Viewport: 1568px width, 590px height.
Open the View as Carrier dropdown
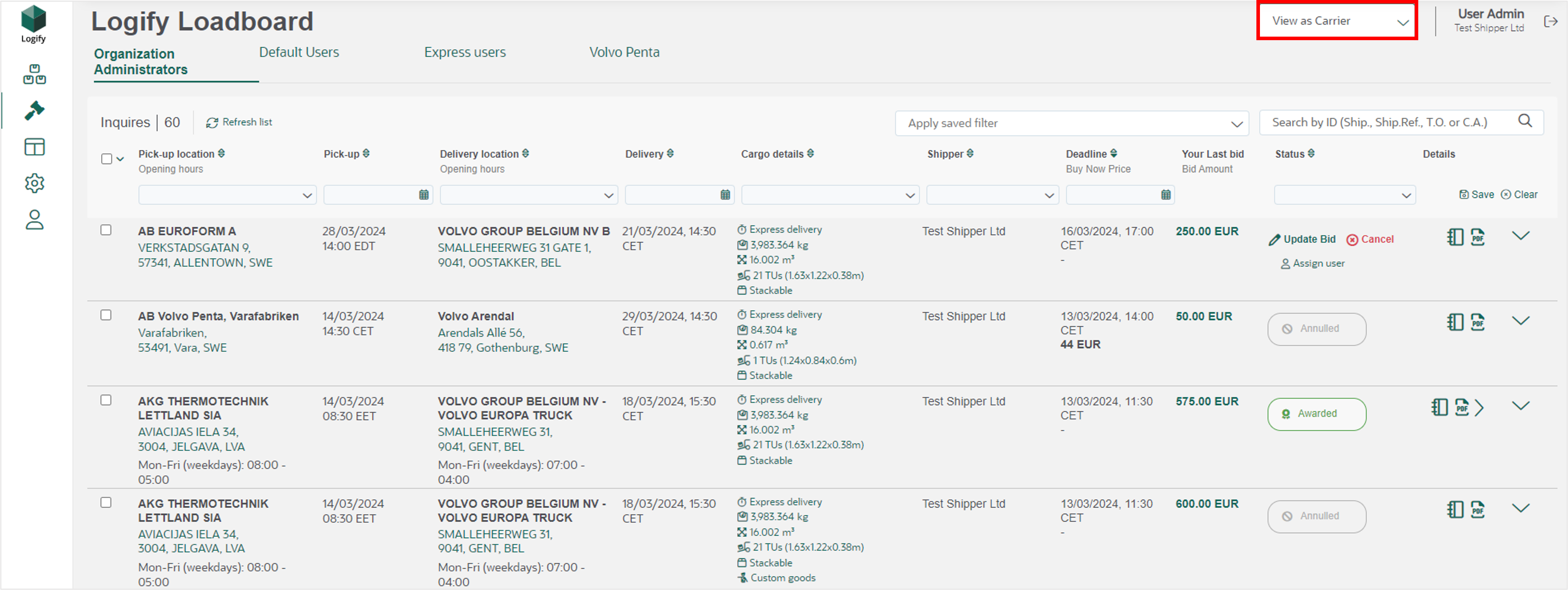click(x=1337, y=21)
